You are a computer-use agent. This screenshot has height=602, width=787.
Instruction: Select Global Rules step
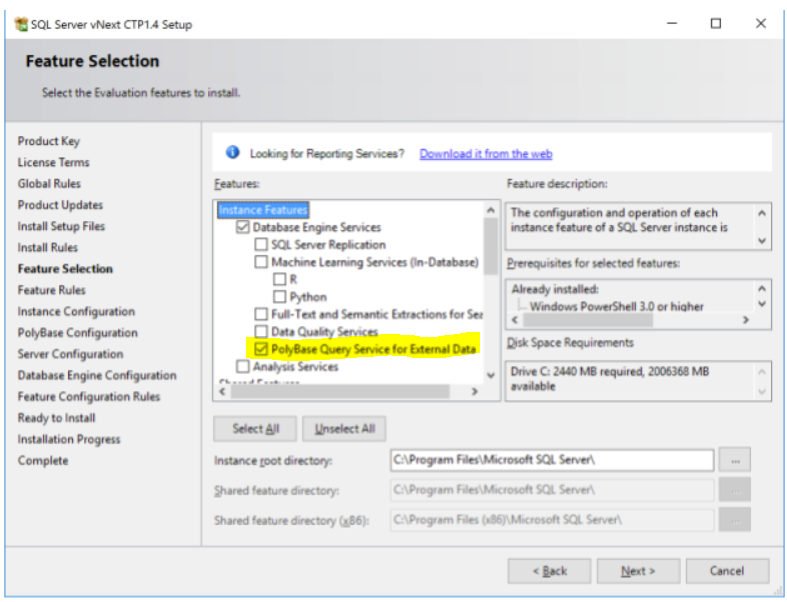click(x=49, y=184)
